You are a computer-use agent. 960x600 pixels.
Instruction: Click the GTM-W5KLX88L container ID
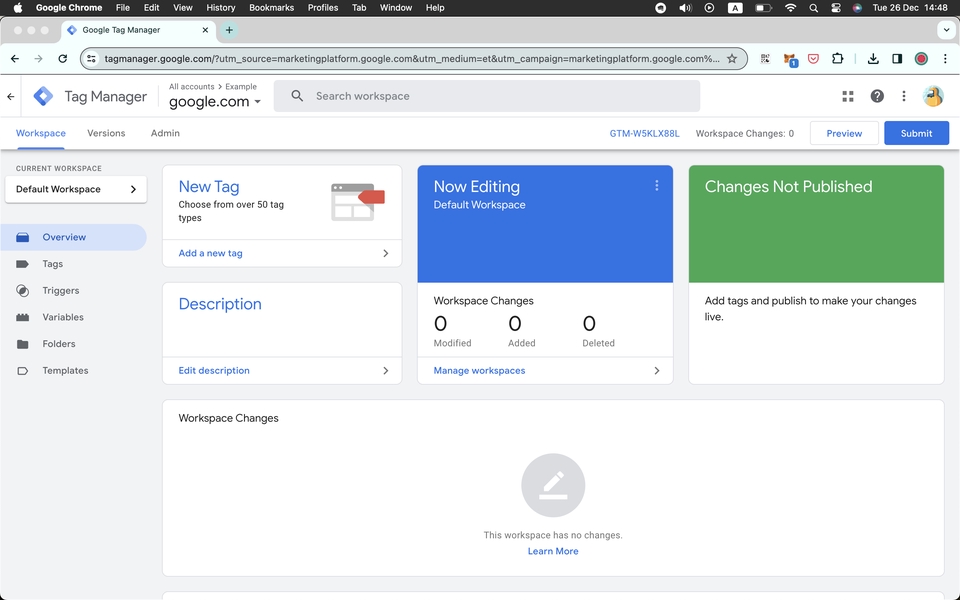[644, 133]
